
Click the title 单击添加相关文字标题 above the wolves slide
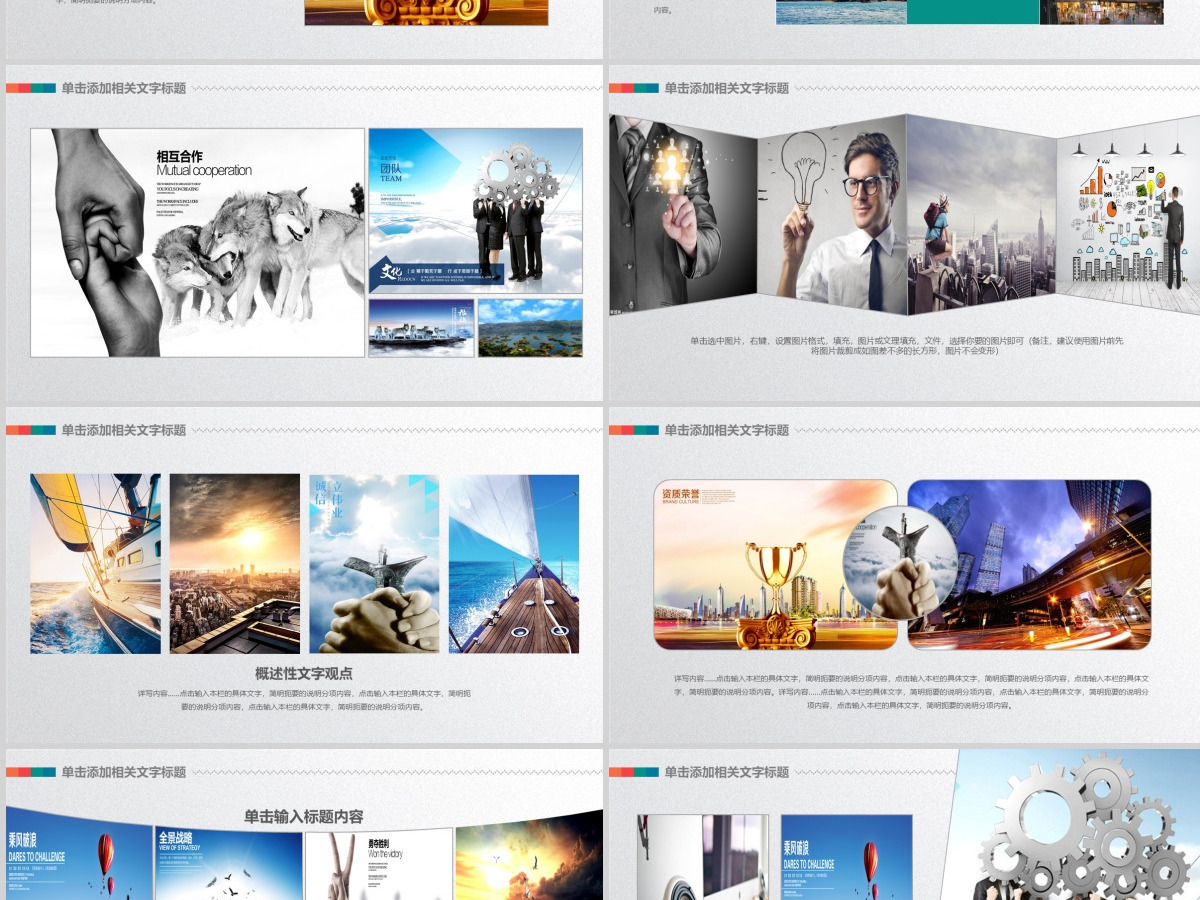pyautogui.click(x=123, y=88)
